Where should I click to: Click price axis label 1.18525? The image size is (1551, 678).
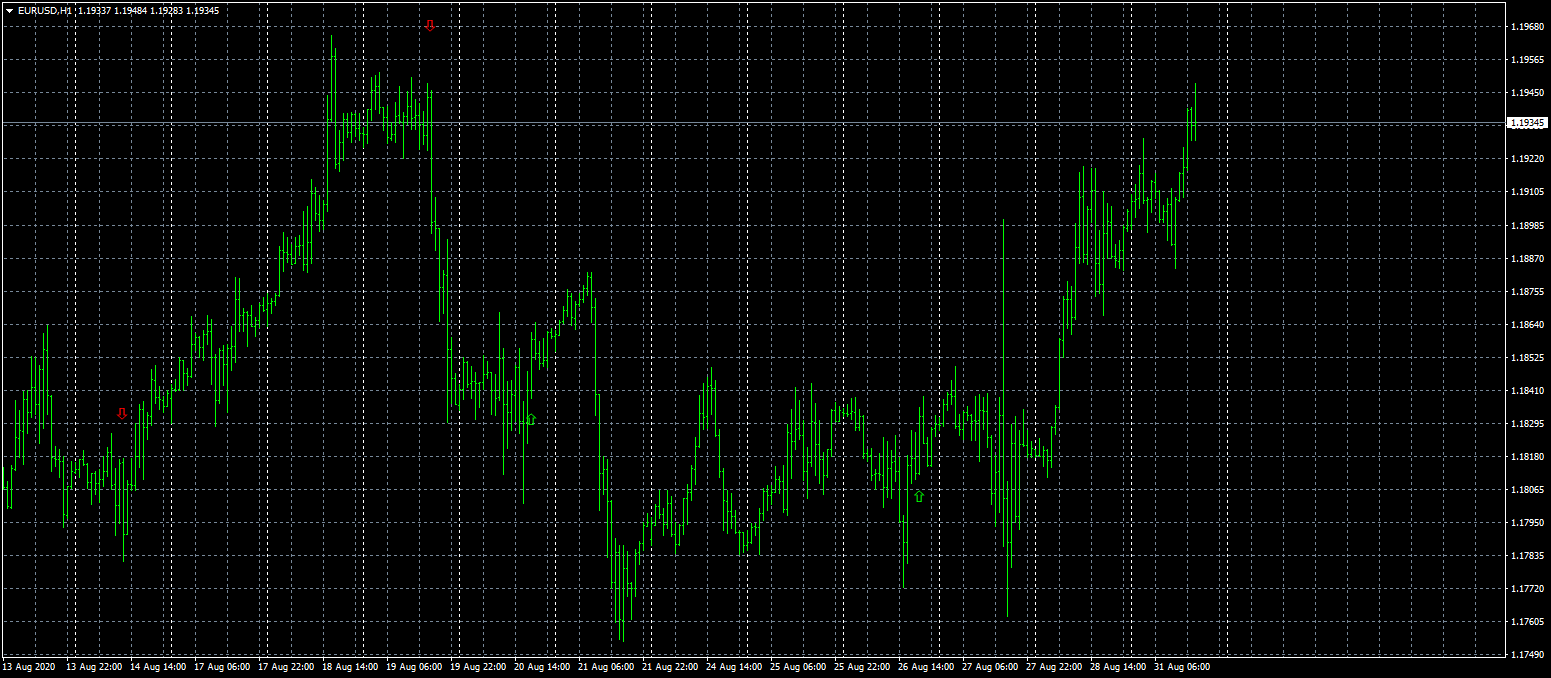coord(1526,358)
